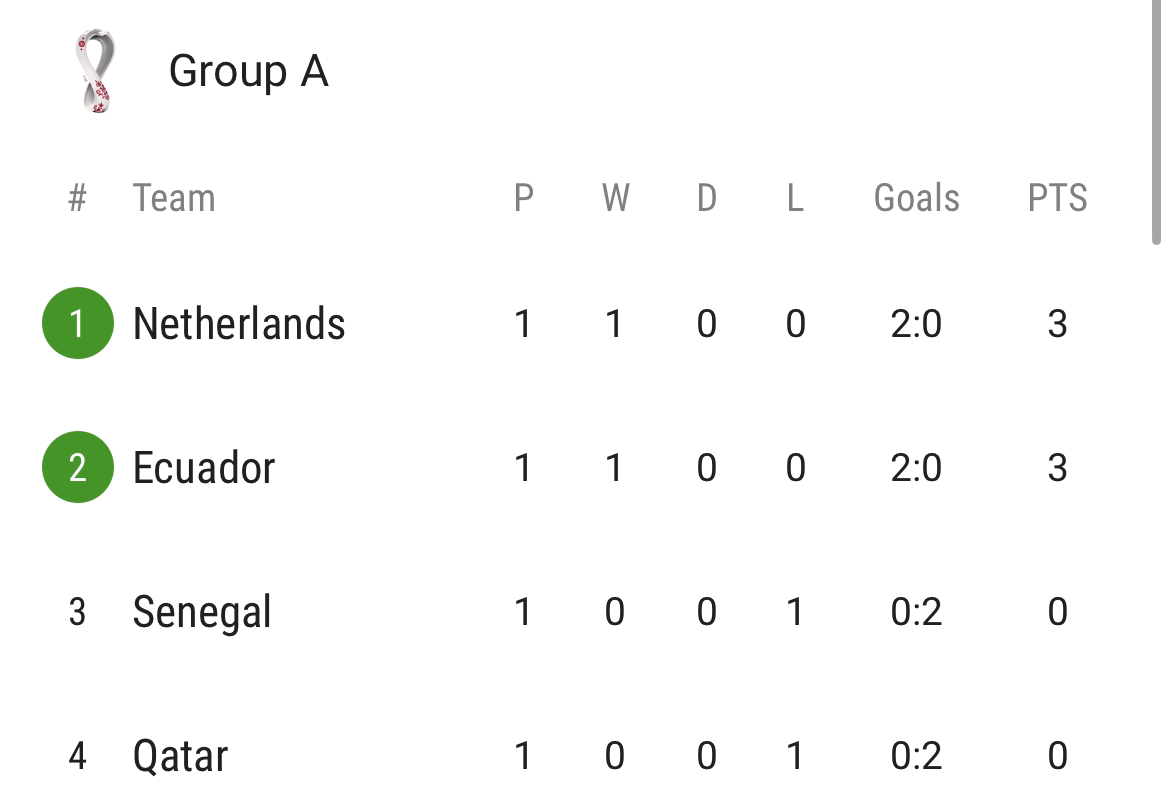Click the W wins column header

click(x=616, y=198)
